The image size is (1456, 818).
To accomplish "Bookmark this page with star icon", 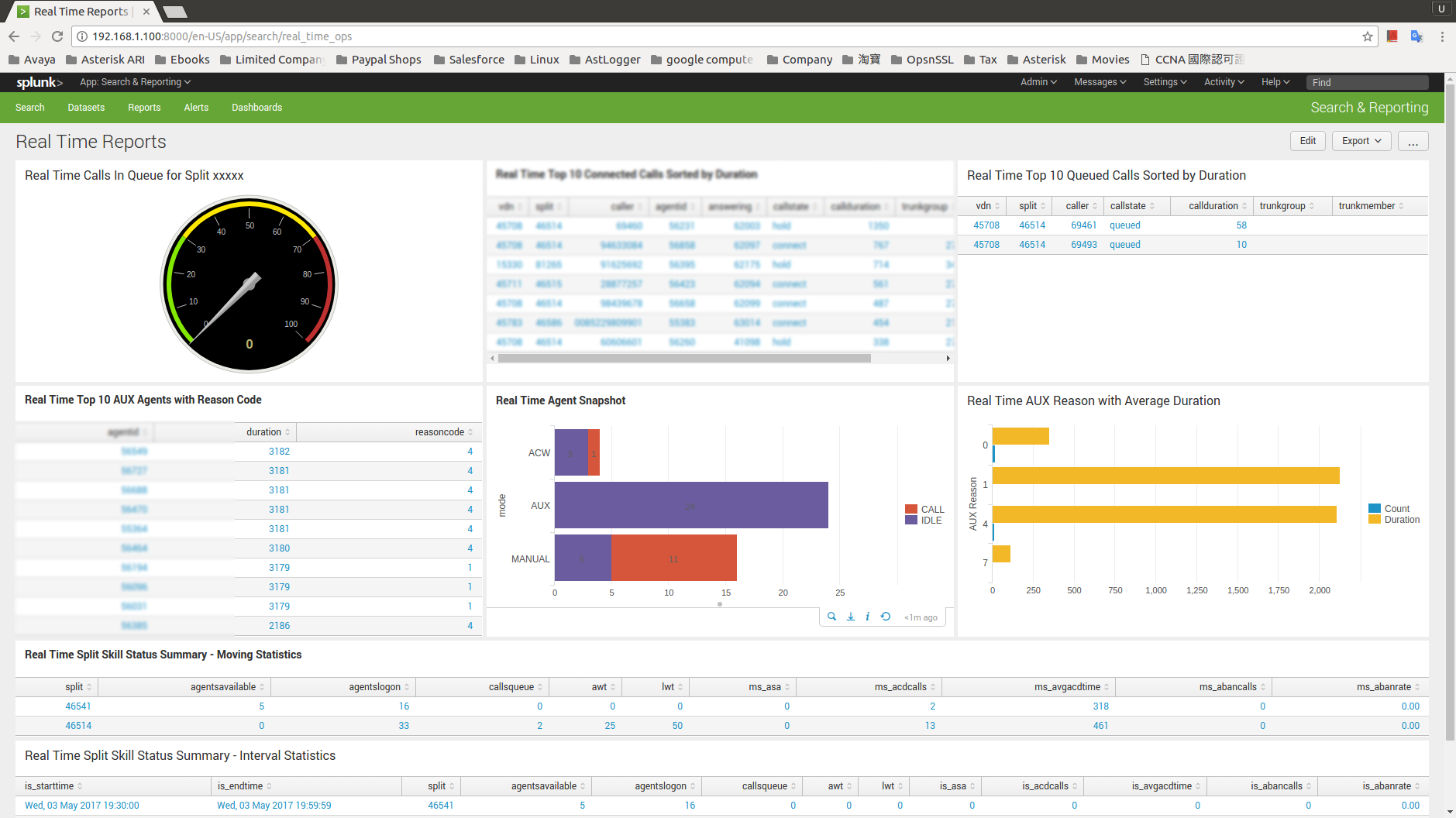I will click(x=1367, y=36).
